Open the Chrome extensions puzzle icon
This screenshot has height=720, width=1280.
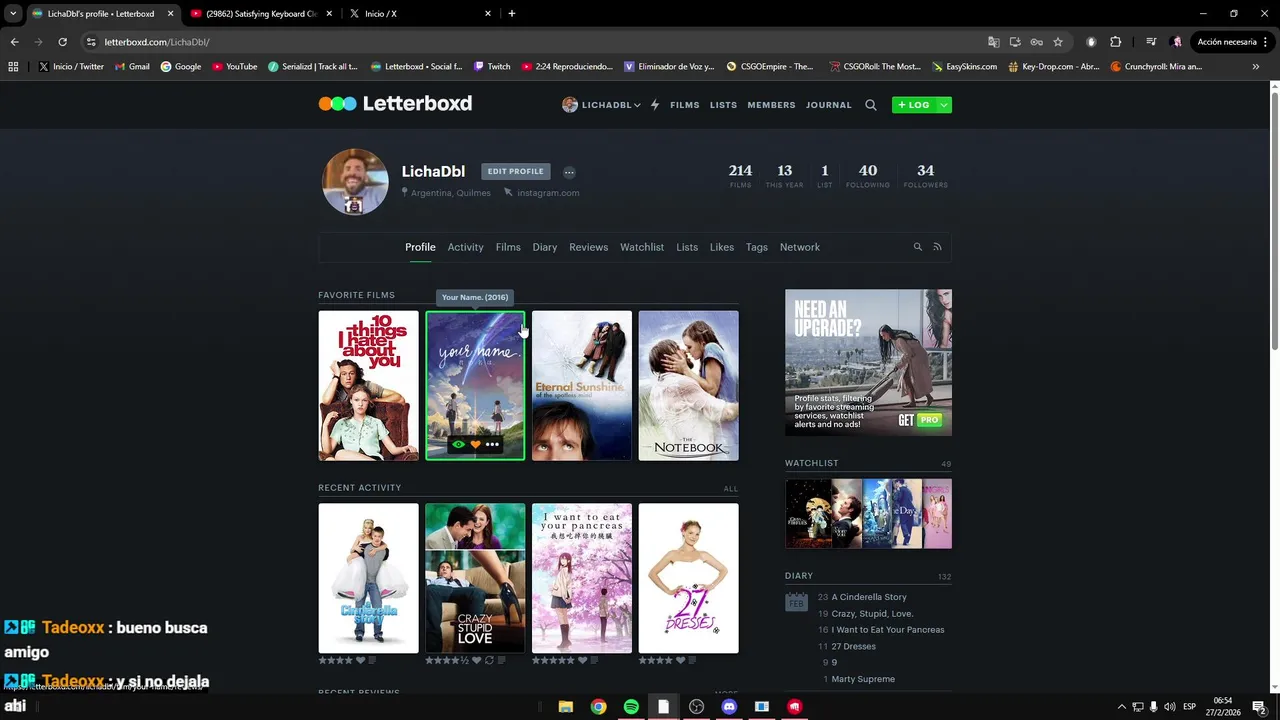pyautogui.click(x=1116, y=42)
